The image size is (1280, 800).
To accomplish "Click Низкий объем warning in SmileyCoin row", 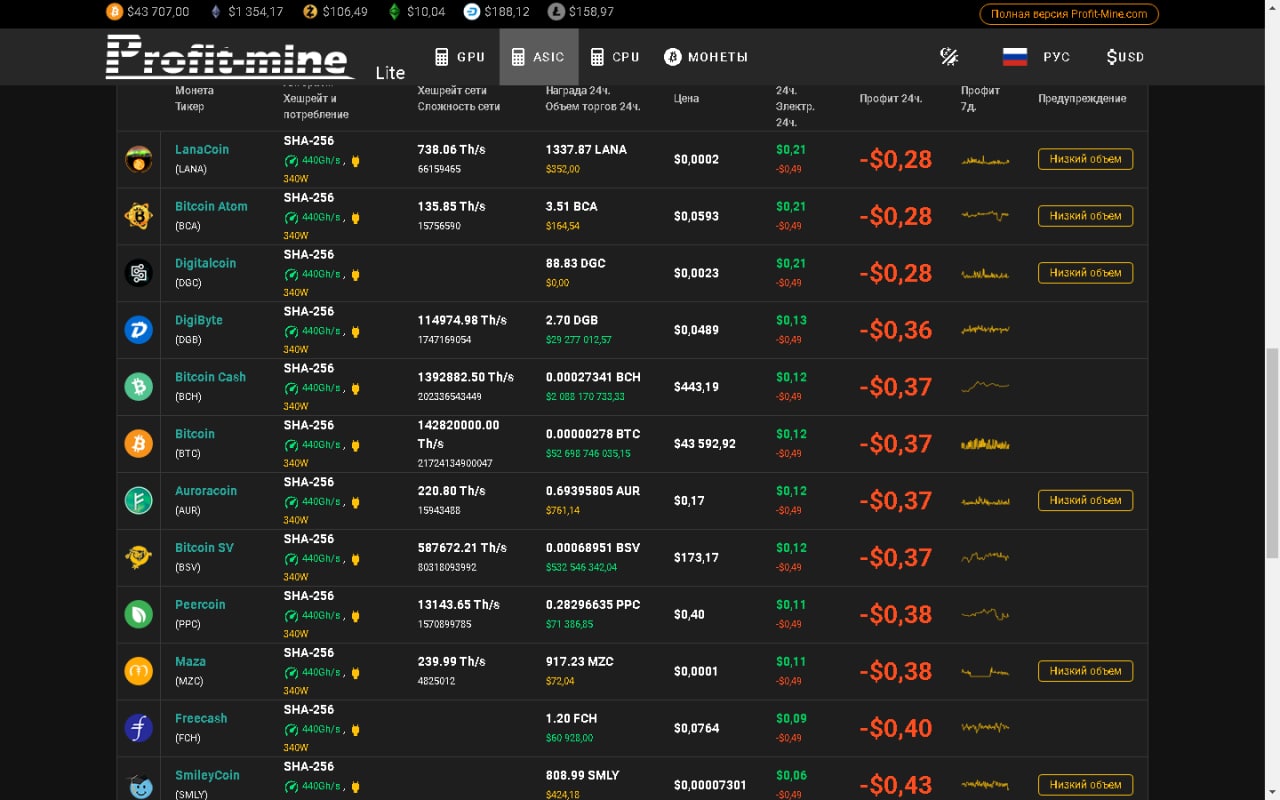I will pos(1085,785).
